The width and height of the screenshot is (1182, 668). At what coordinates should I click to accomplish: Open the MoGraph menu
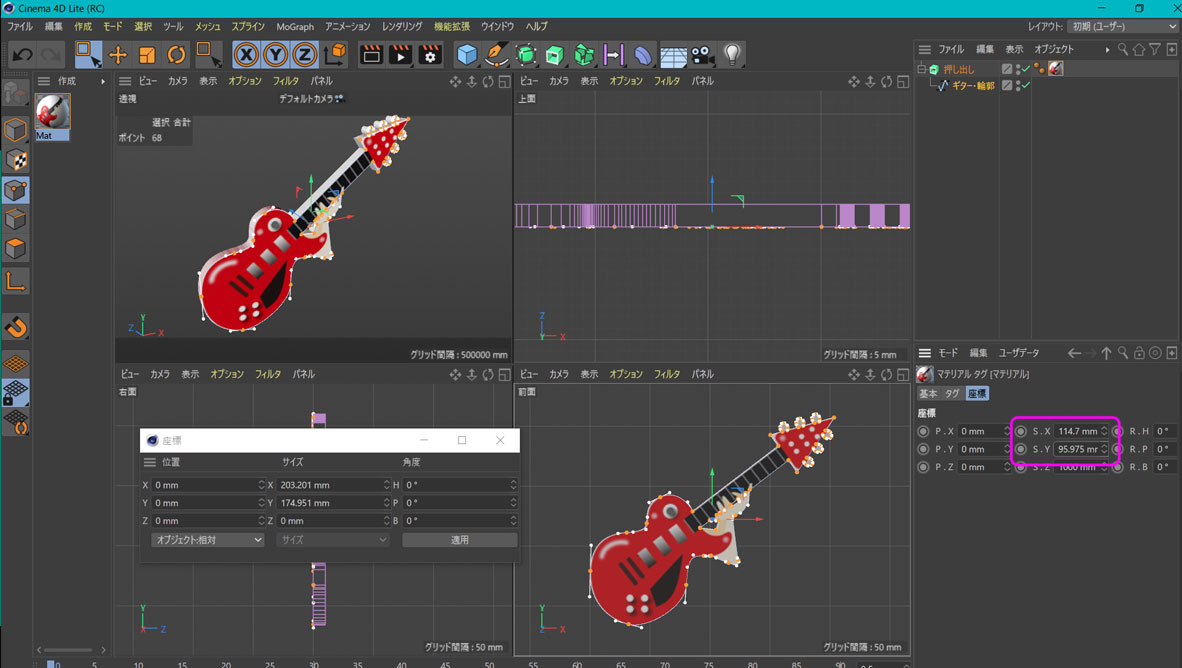click(x=295, y=27)
